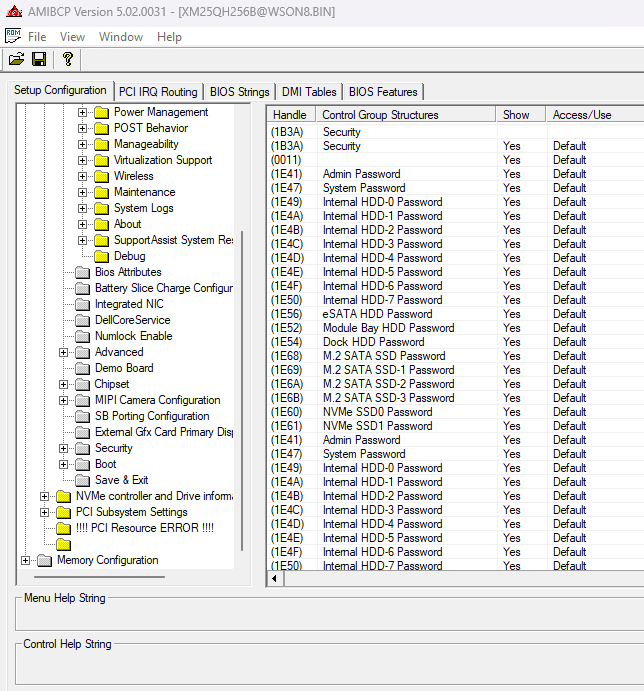Click the Save & Exit folder icon
This screenshot has width=644, height=691.
(x=82, y=480)
